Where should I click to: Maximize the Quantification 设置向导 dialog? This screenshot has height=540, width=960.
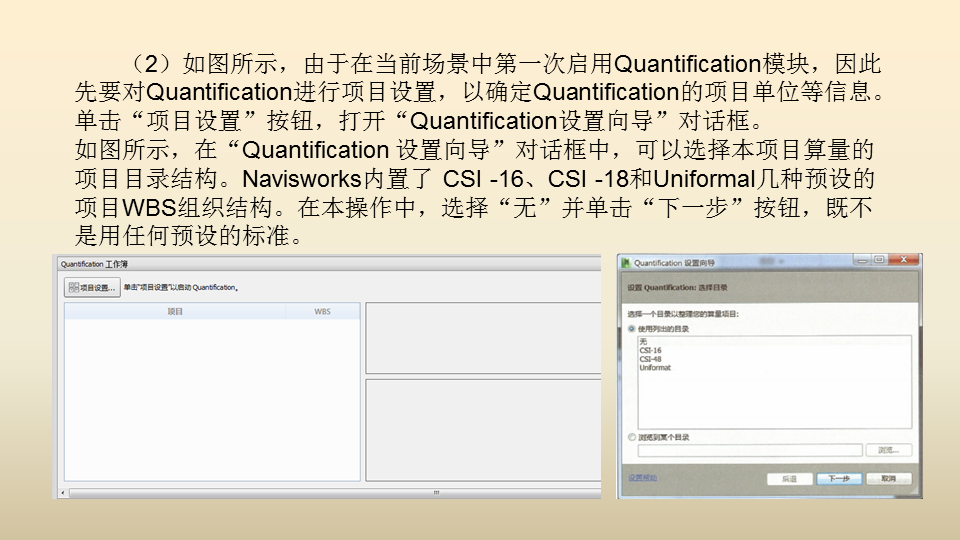click(x=879, y=260)
